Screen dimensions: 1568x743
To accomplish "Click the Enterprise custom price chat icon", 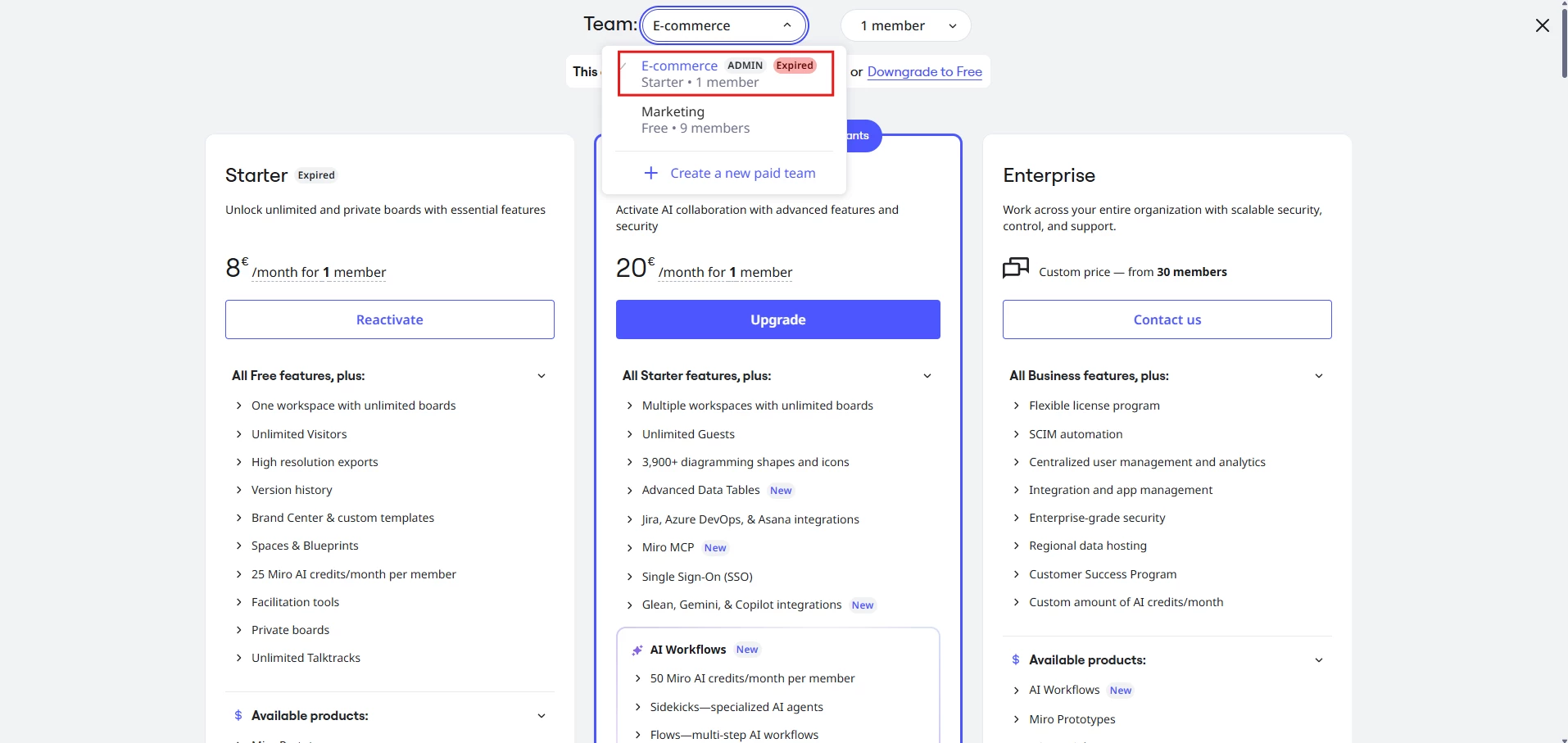I will 1016,268.
